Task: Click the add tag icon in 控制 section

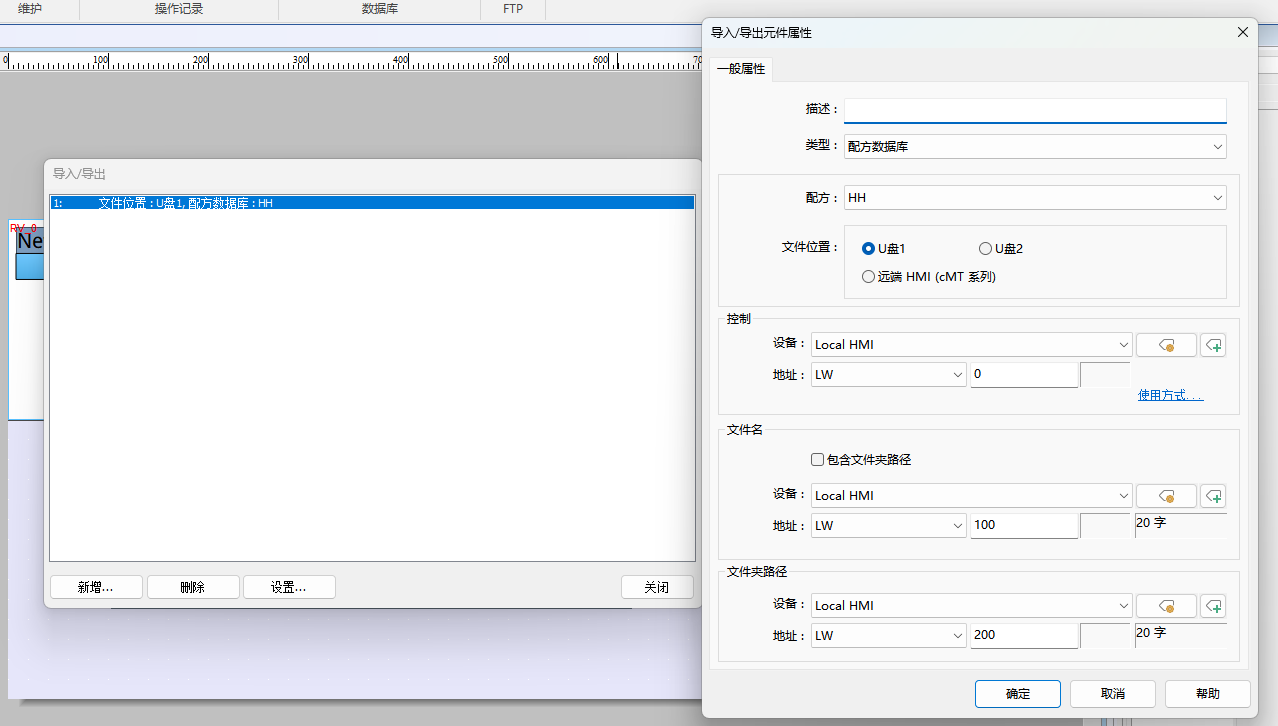Action: pyautogui.click(x=1213, y=345)
